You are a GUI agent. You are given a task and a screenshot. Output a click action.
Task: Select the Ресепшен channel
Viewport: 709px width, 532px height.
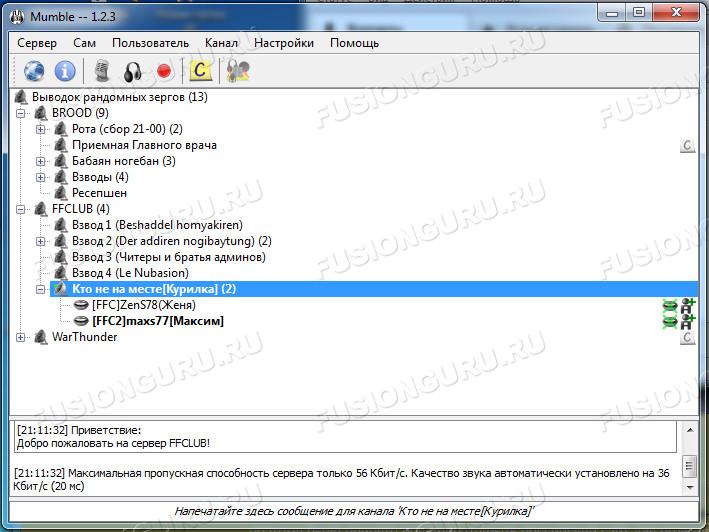[99, 193]
